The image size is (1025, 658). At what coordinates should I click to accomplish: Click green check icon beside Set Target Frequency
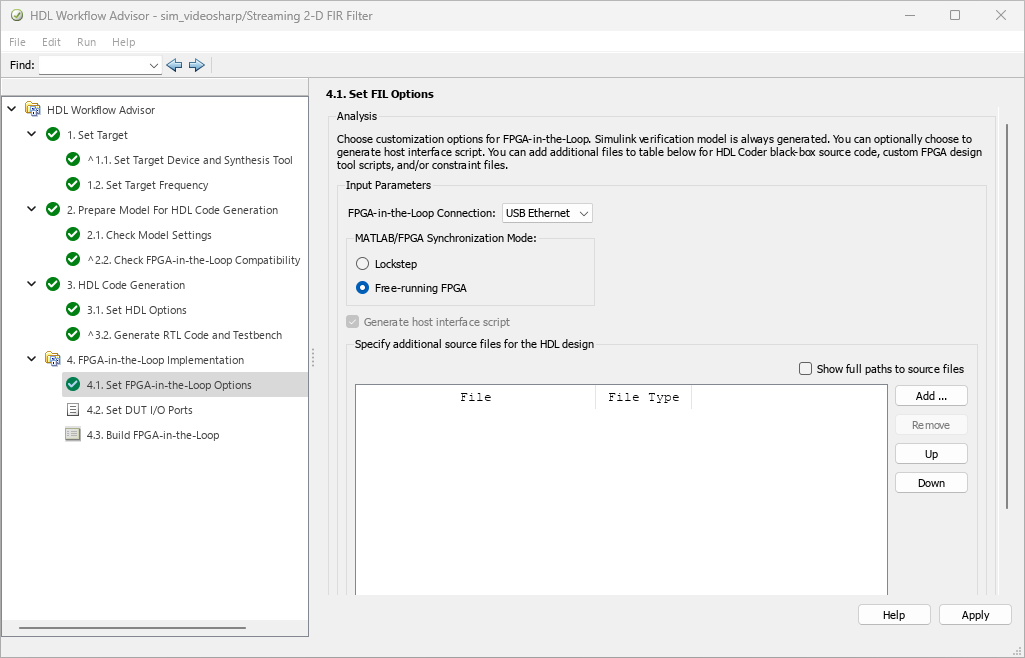72,185
